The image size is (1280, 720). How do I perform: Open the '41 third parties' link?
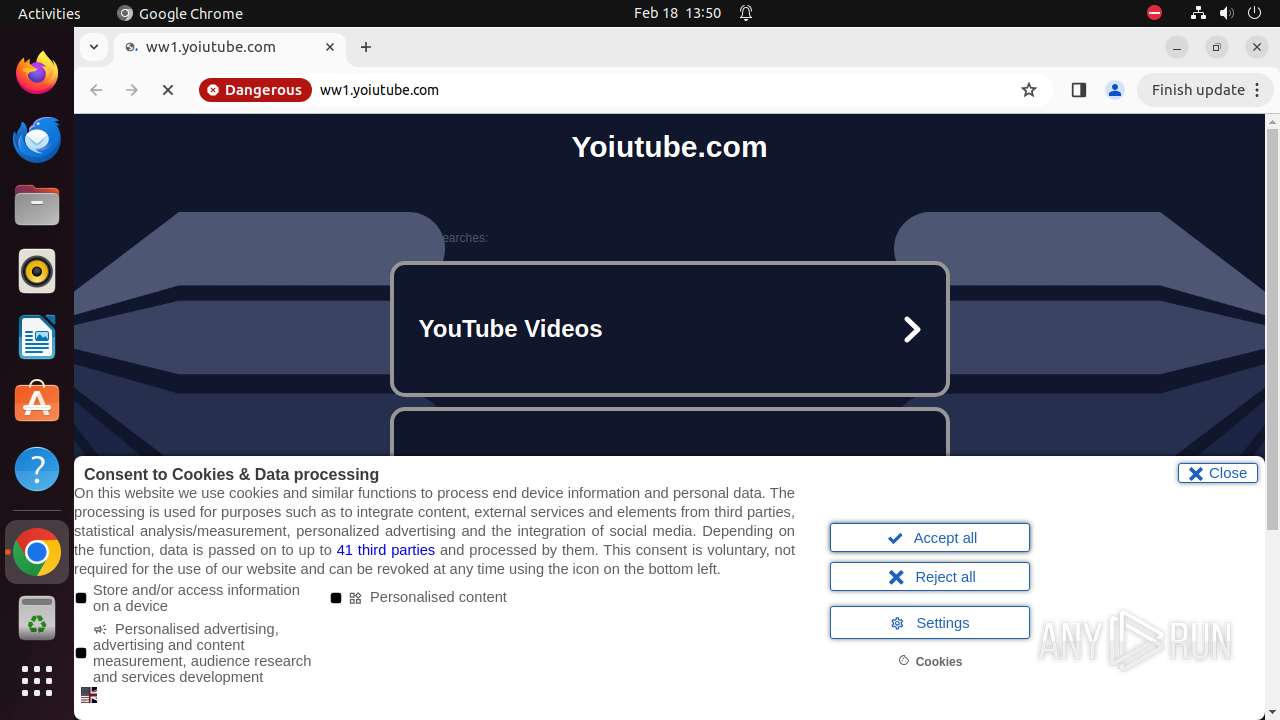386,550
